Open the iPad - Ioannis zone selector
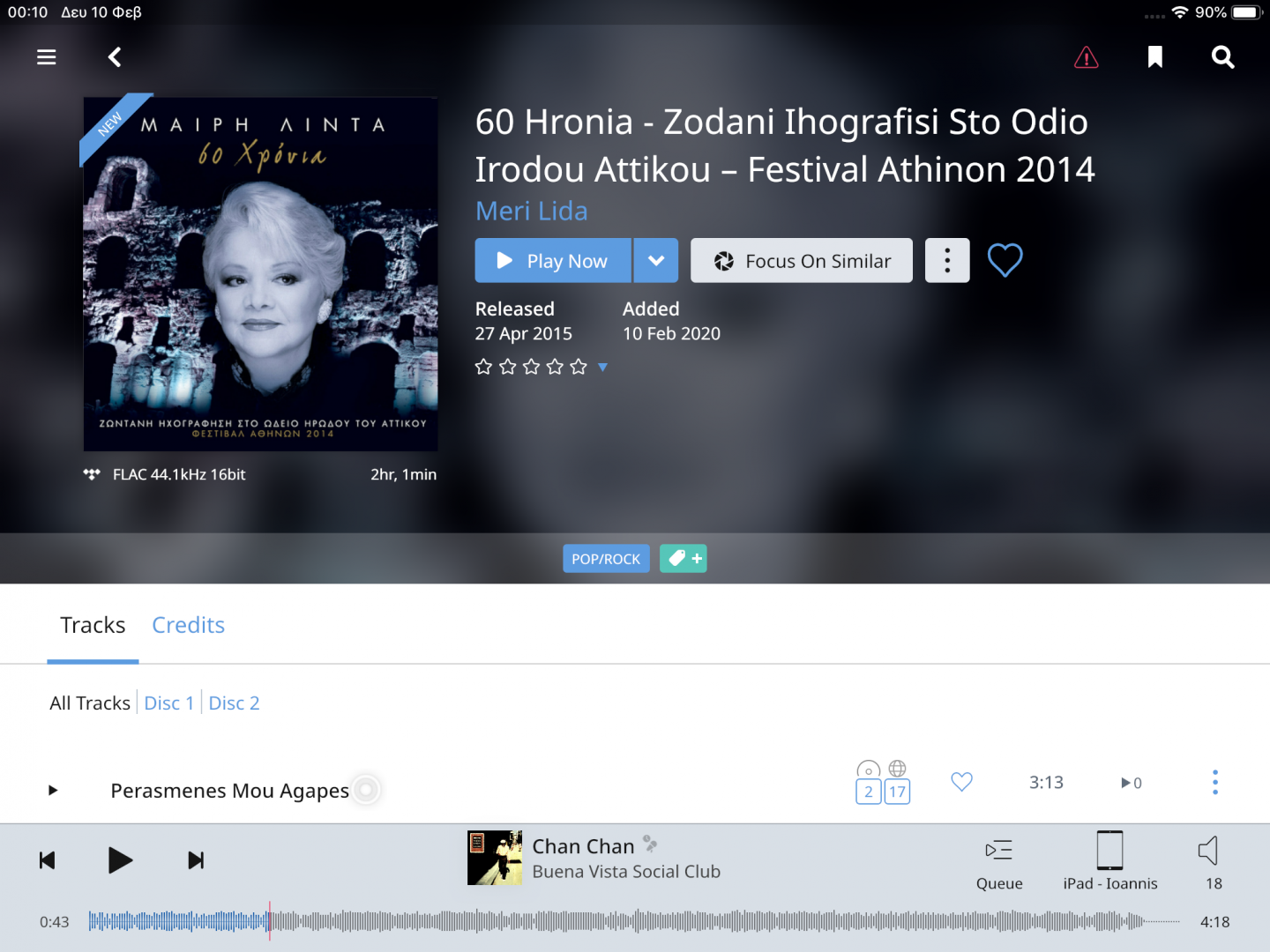Screen dimensions: 1270x952 (1110, 862)
